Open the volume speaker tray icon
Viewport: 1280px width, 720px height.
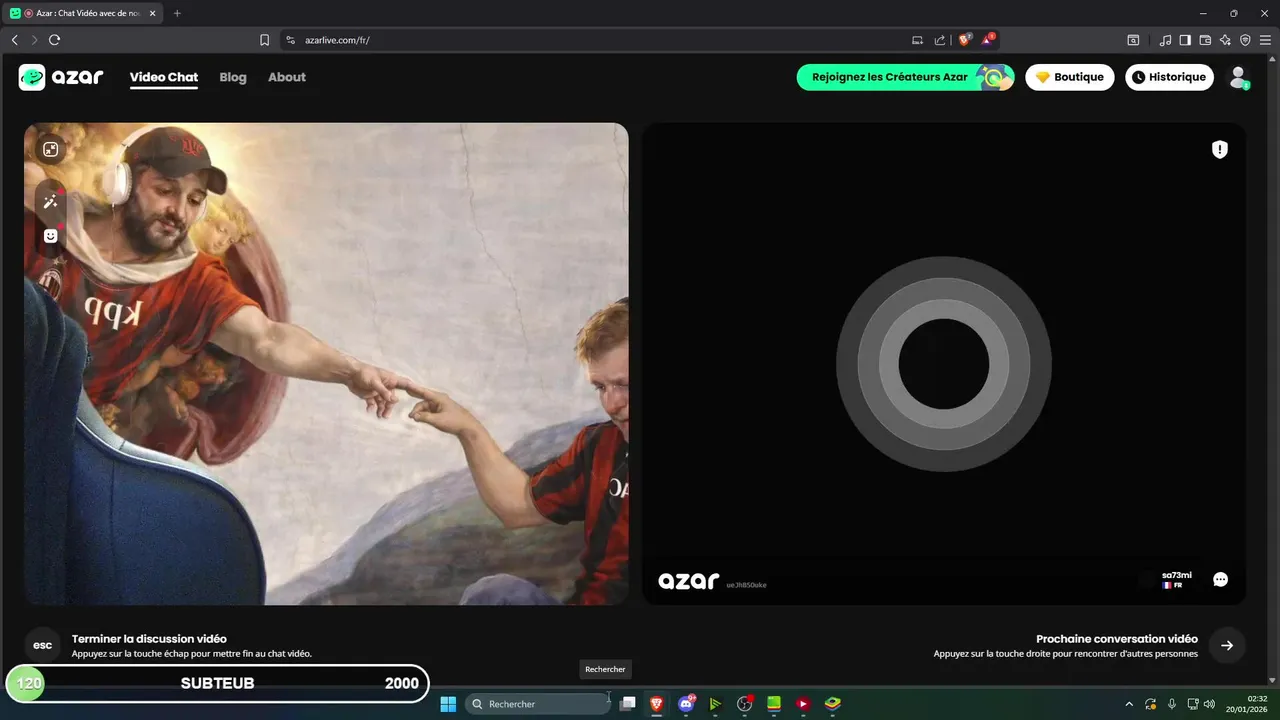pyautogui.click(x=1210, y=704)
